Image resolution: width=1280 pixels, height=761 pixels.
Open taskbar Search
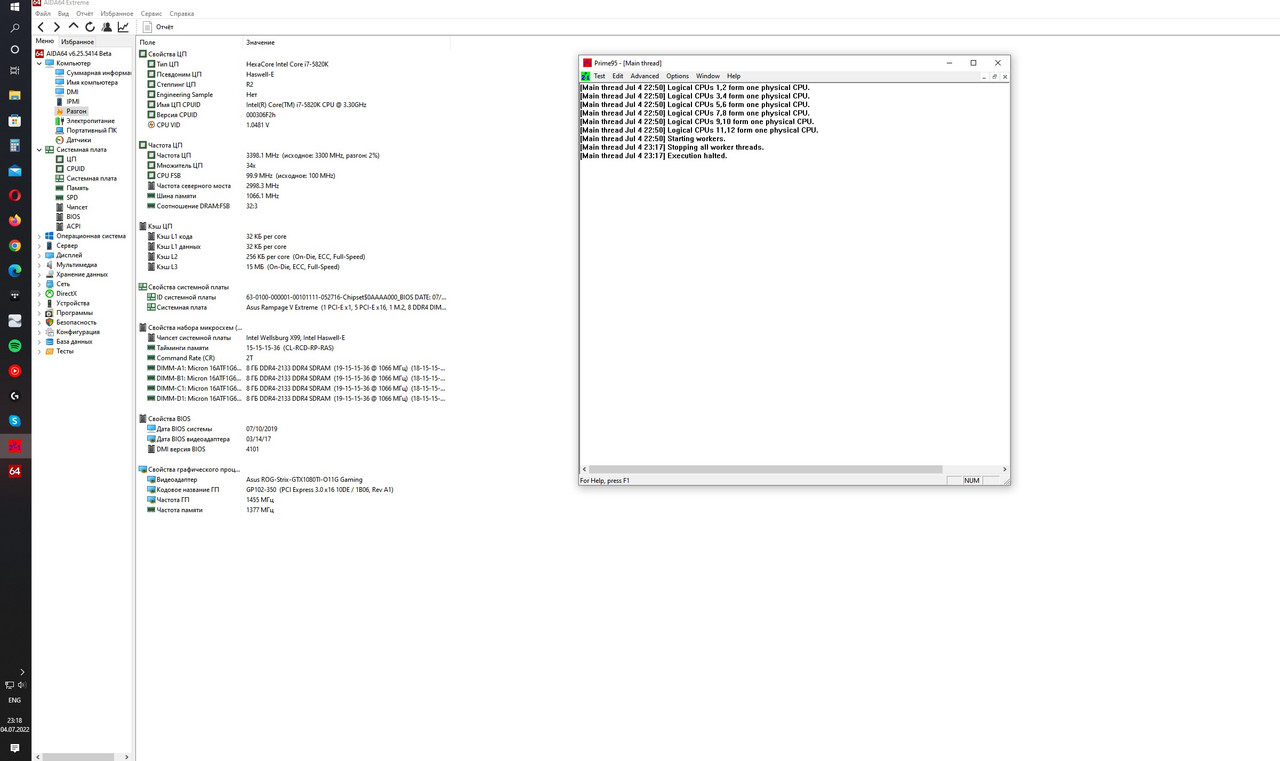tap(15, 28)
